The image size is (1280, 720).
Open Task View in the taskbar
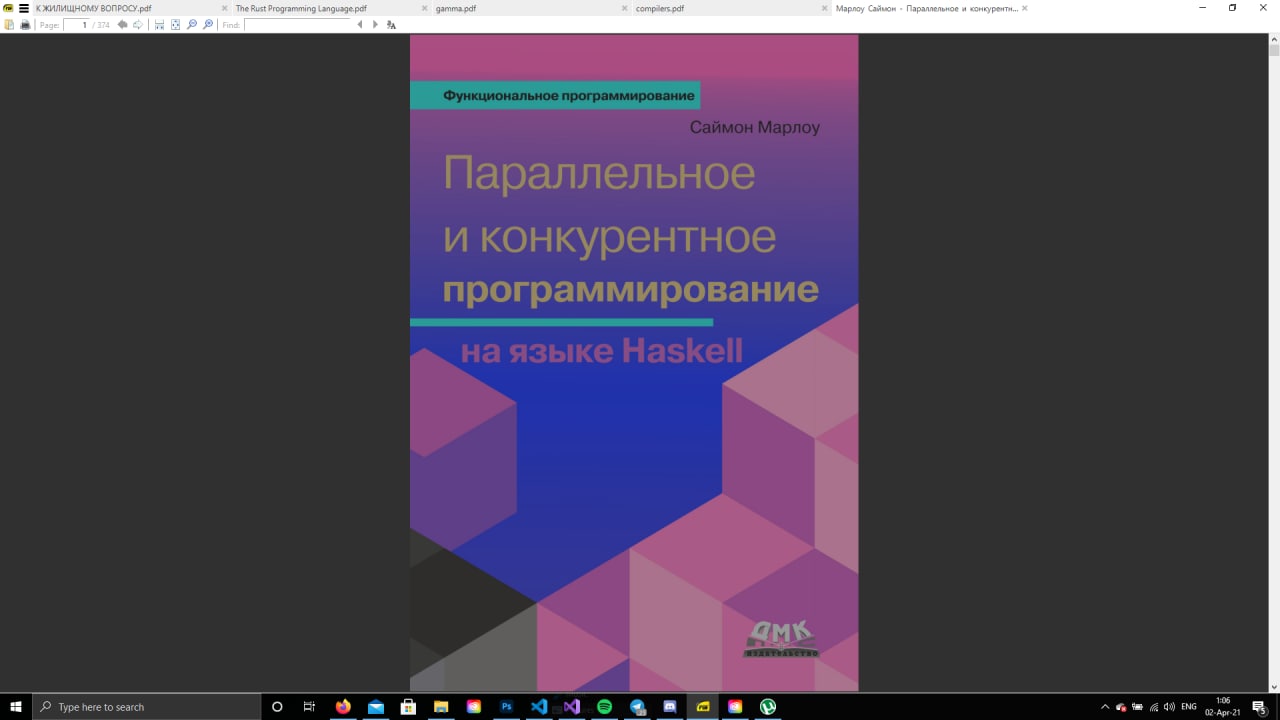click(309, 706)
